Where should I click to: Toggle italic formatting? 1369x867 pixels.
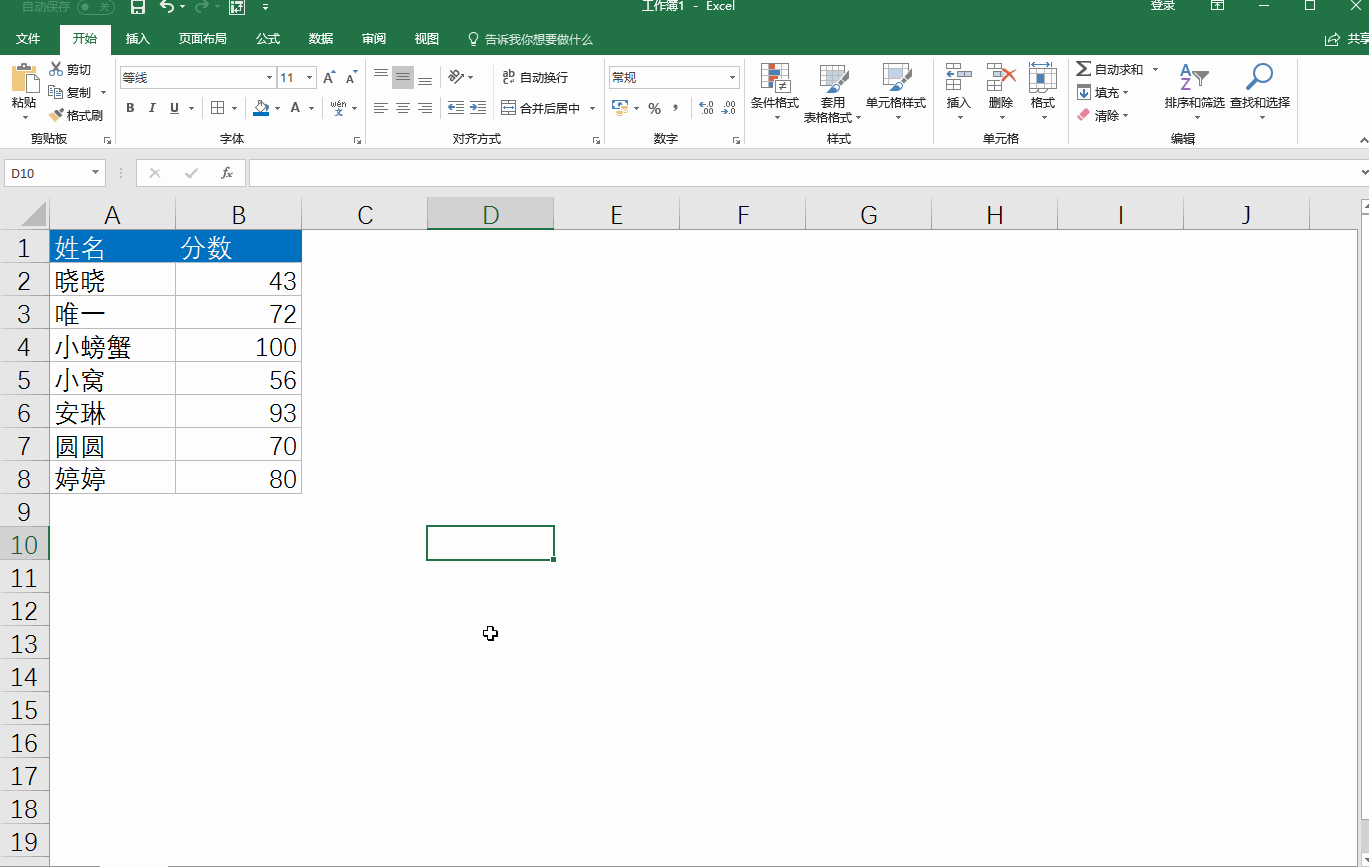coord(152,108)
